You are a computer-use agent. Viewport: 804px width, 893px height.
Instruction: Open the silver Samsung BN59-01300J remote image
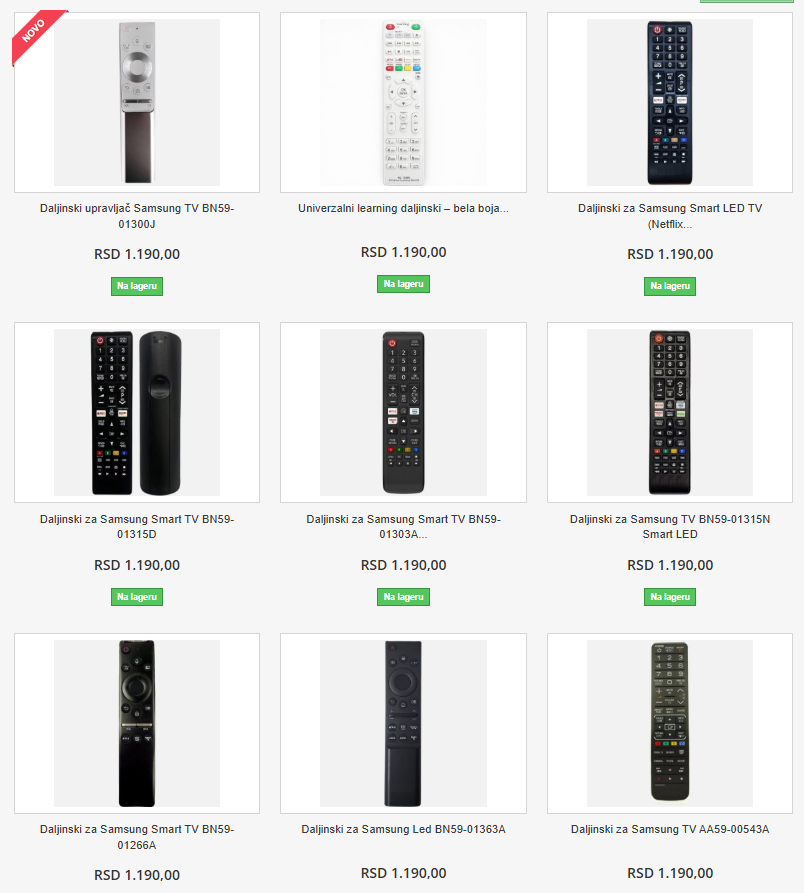click(x=137, y=103)
